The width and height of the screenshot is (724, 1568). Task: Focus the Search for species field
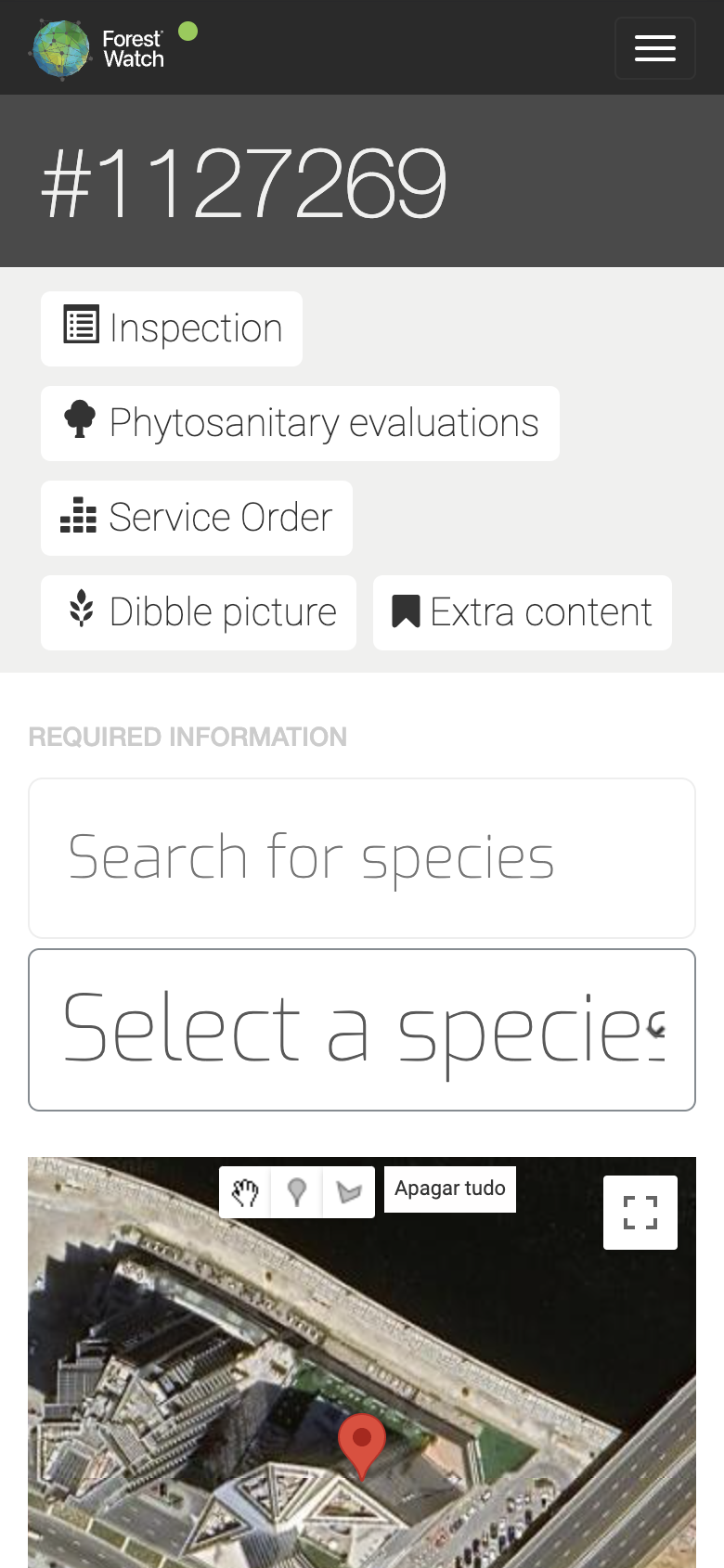pos(362,858)
